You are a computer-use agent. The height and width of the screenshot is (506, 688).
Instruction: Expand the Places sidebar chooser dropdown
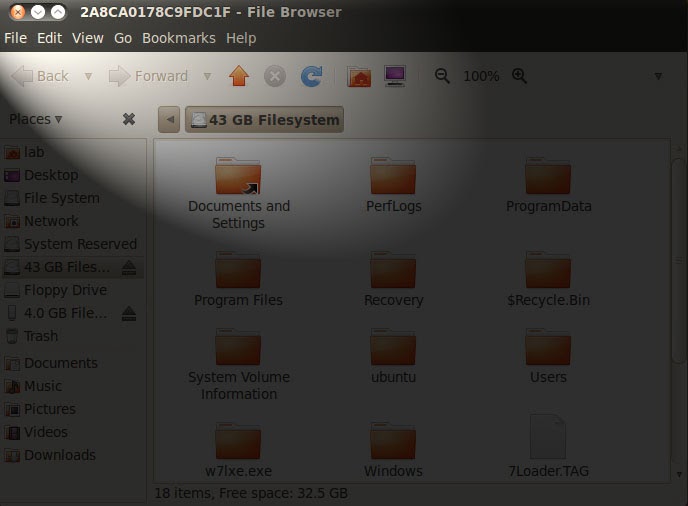36,119
